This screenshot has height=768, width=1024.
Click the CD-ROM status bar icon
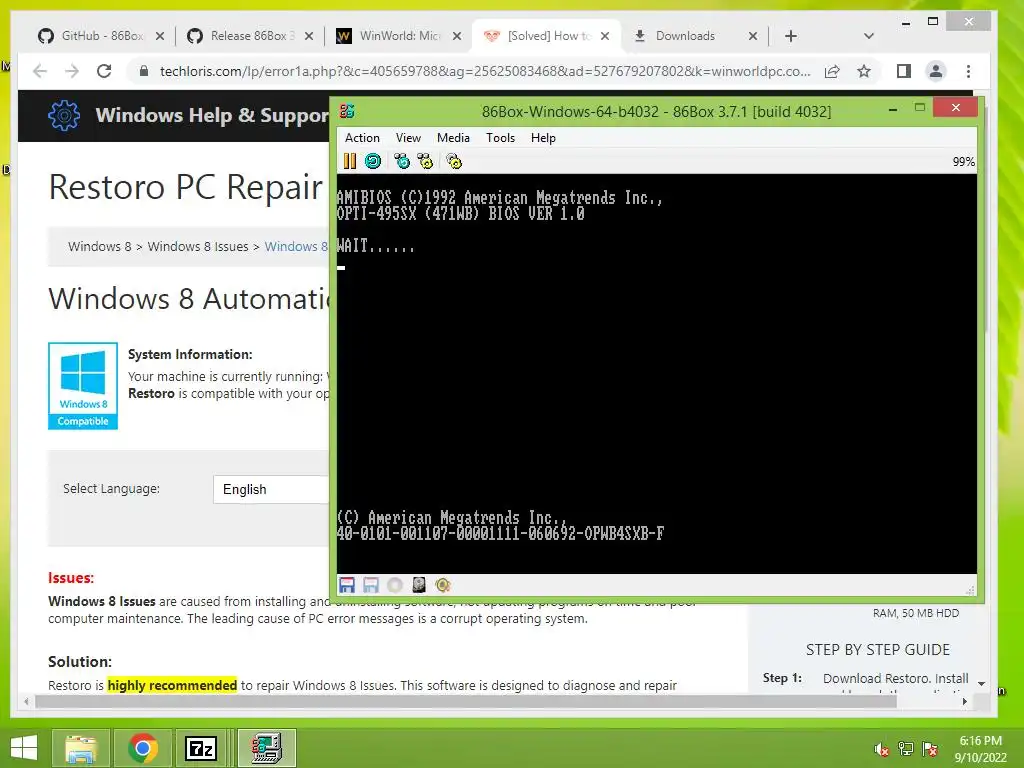click(x=395, y=585)
